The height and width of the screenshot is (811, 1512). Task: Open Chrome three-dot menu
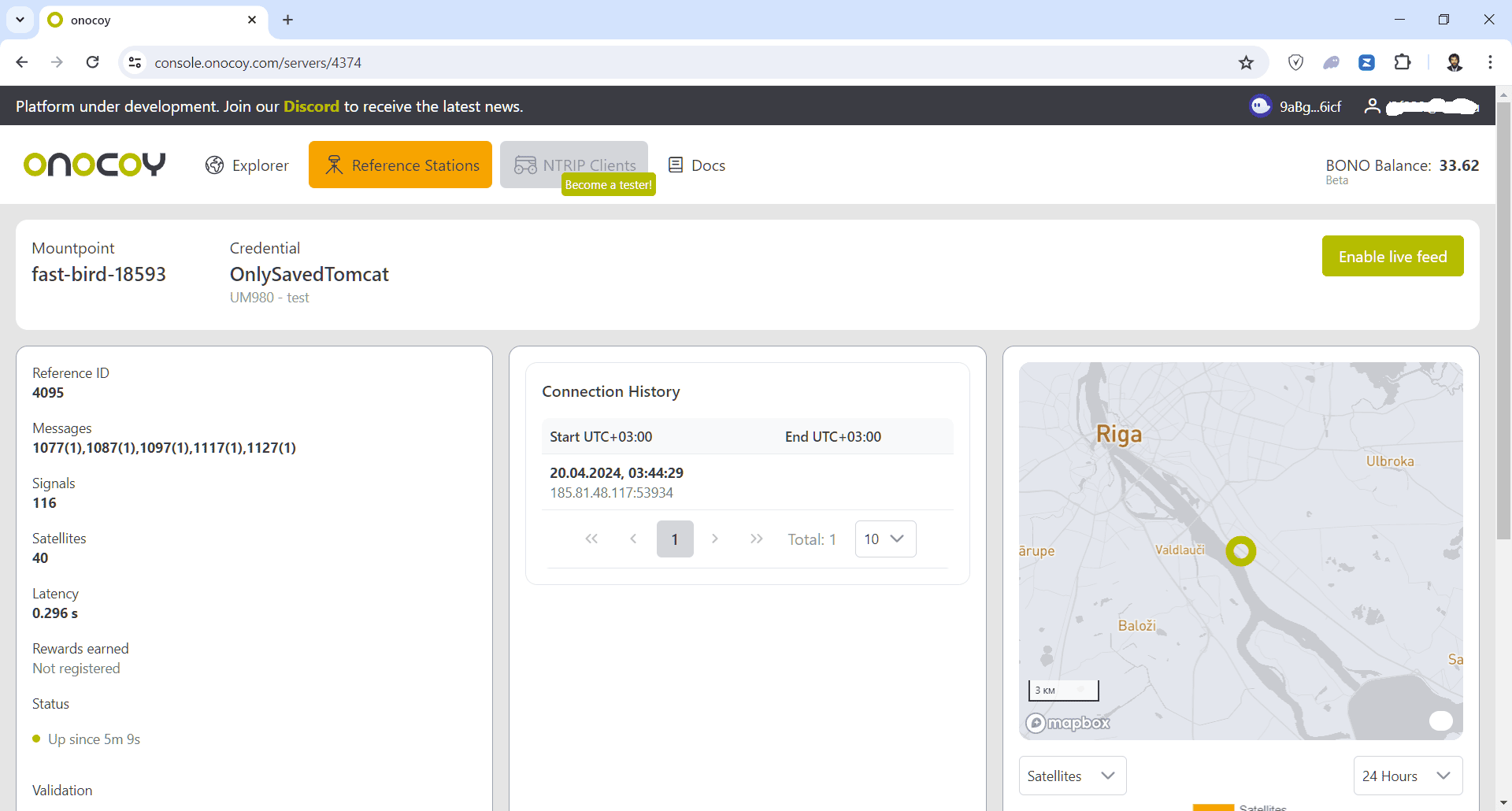(x=1490, y=62)
